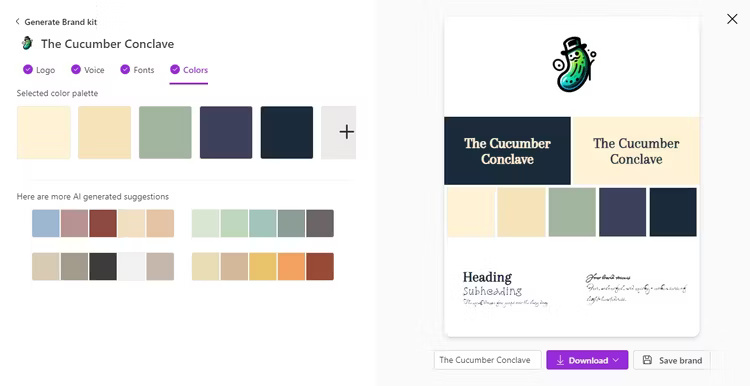Click the purple checkmark next to Voice

76,69
